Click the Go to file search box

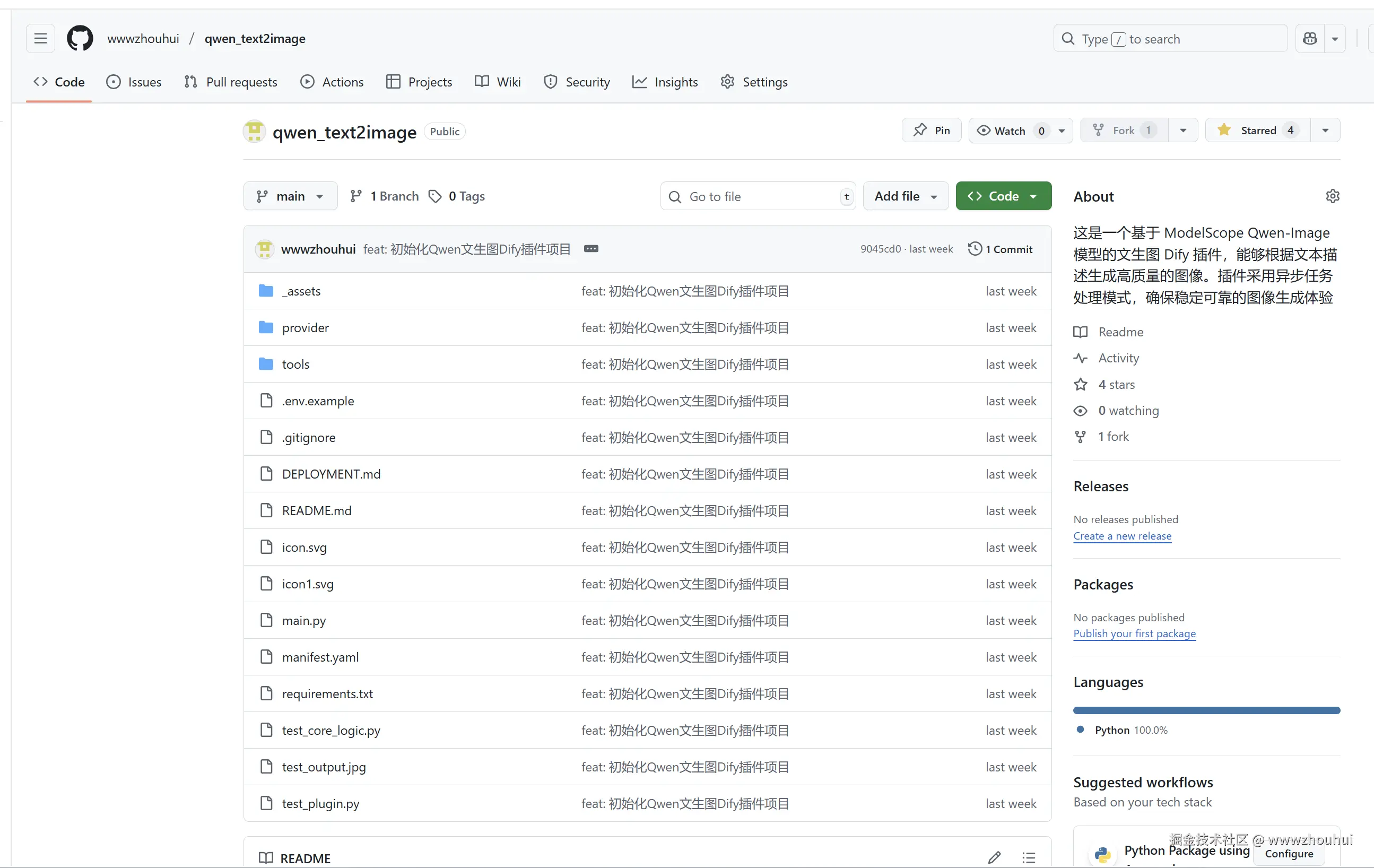point(758,196)
